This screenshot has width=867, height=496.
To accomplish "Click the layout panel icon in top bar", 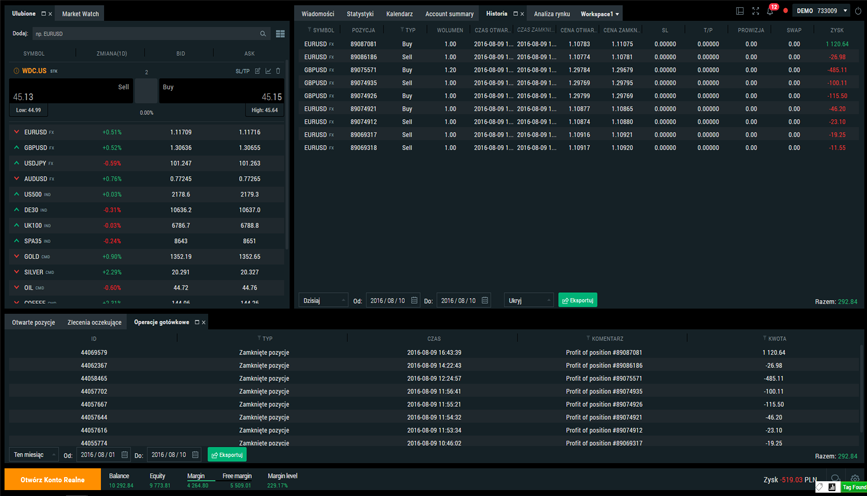I will pos(740,11).
